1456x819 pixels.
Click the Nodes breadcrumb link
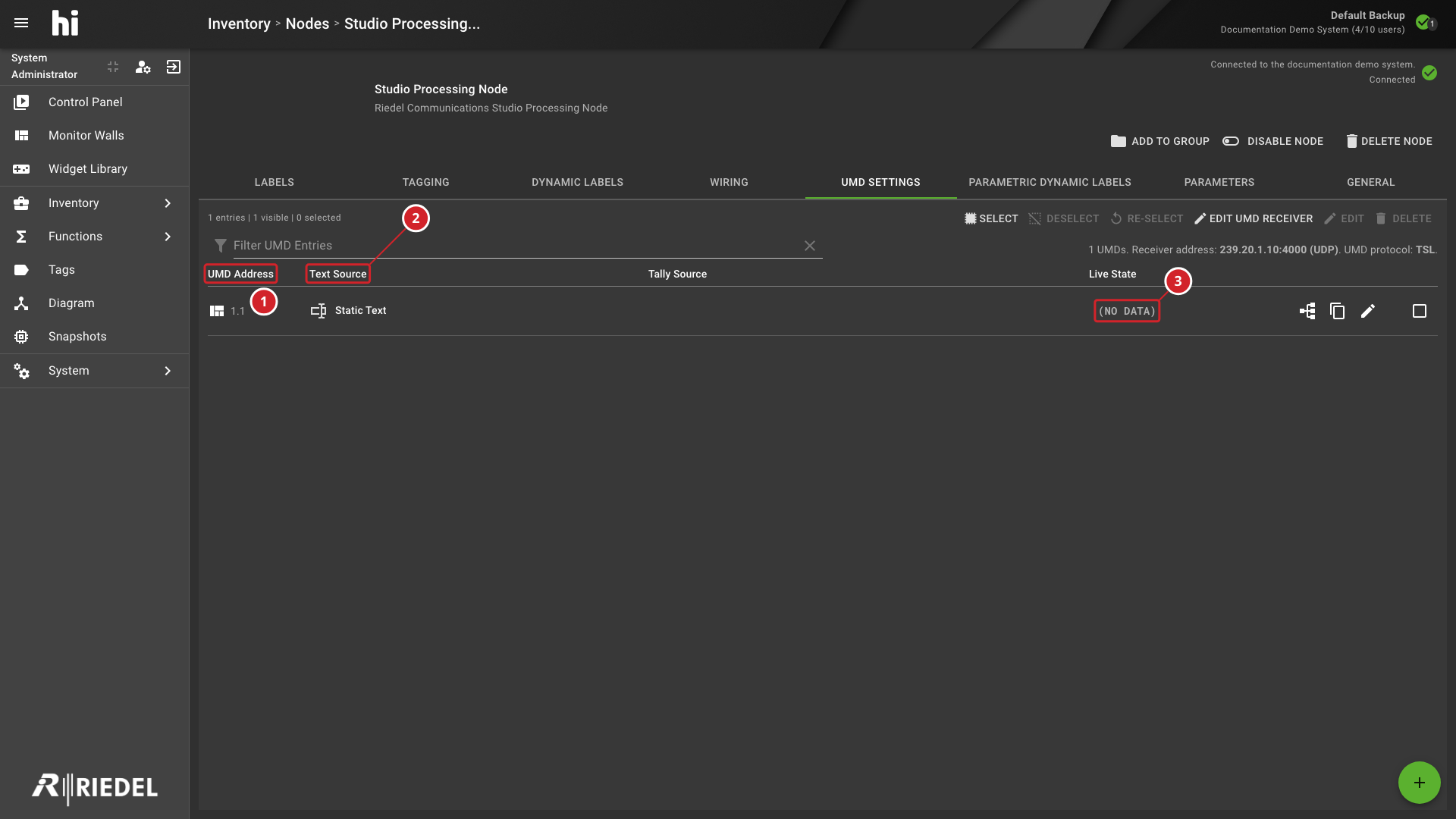click(307, 24)
